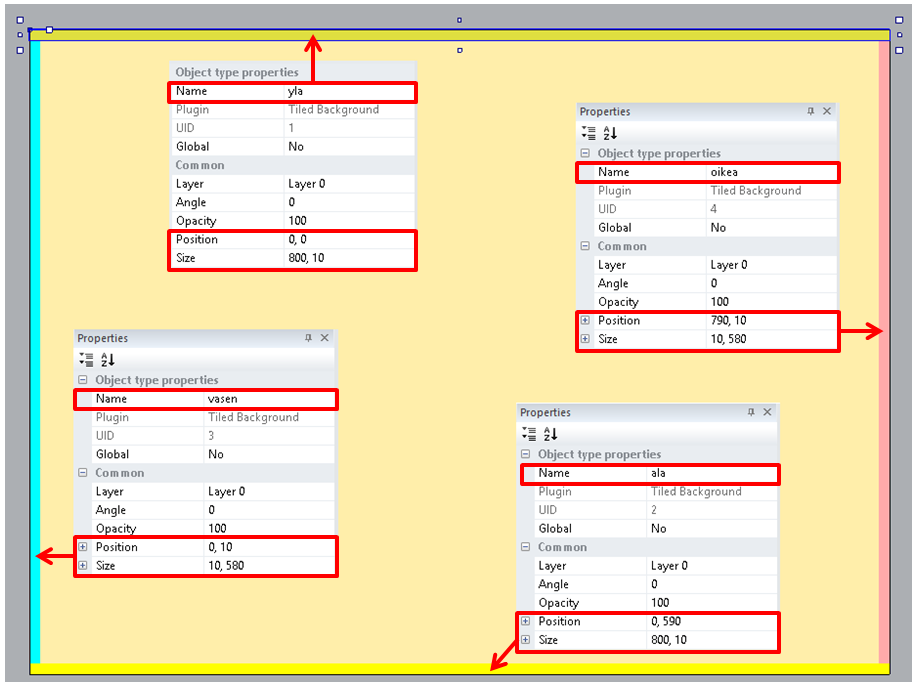
Task: Click pin icon on ala Properties panel
Action: click(751, 413)
